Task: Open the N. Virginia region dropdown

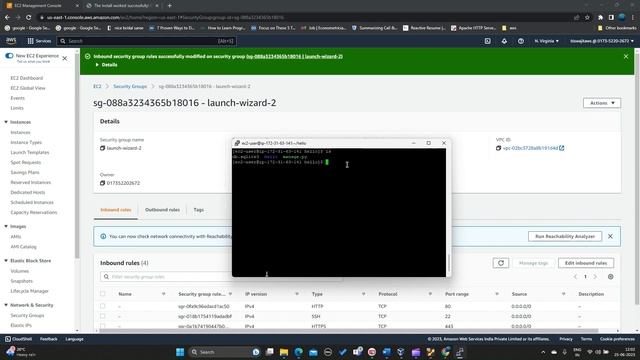Action: point(546,41)
